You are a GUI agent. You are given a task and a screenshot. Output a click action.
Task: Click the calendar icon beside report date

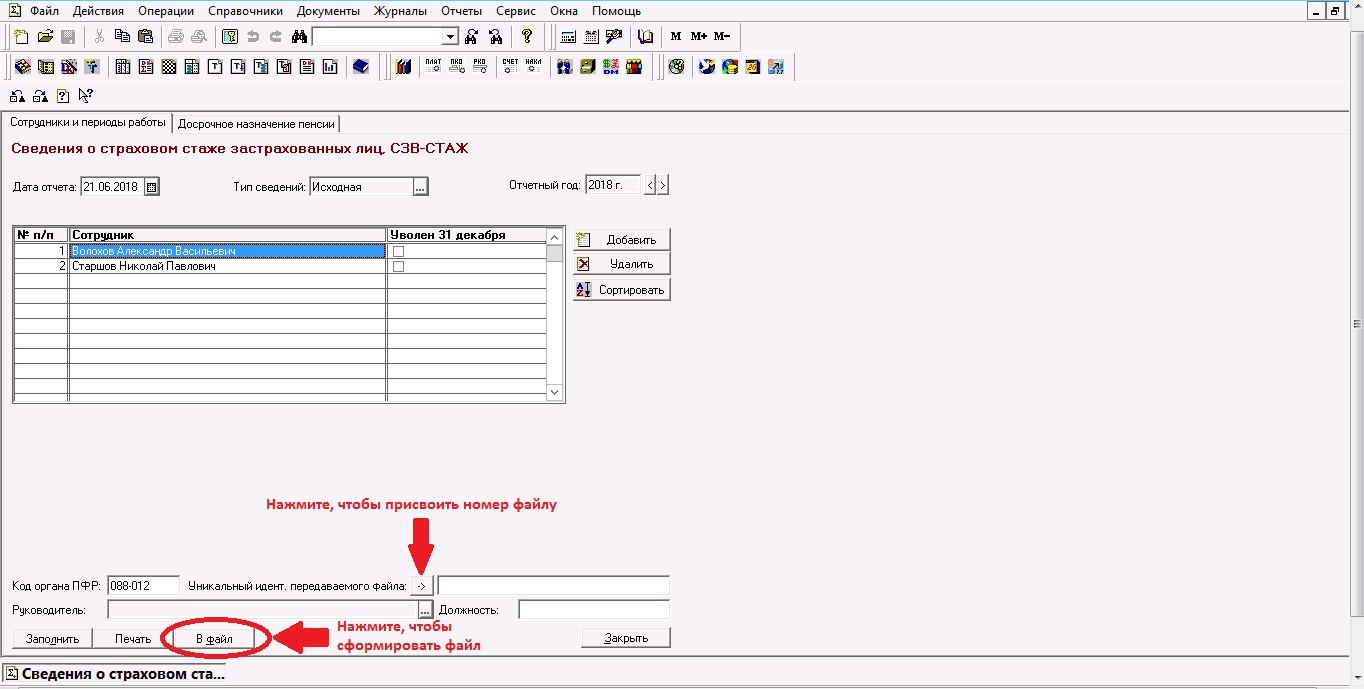pos(152,187)
